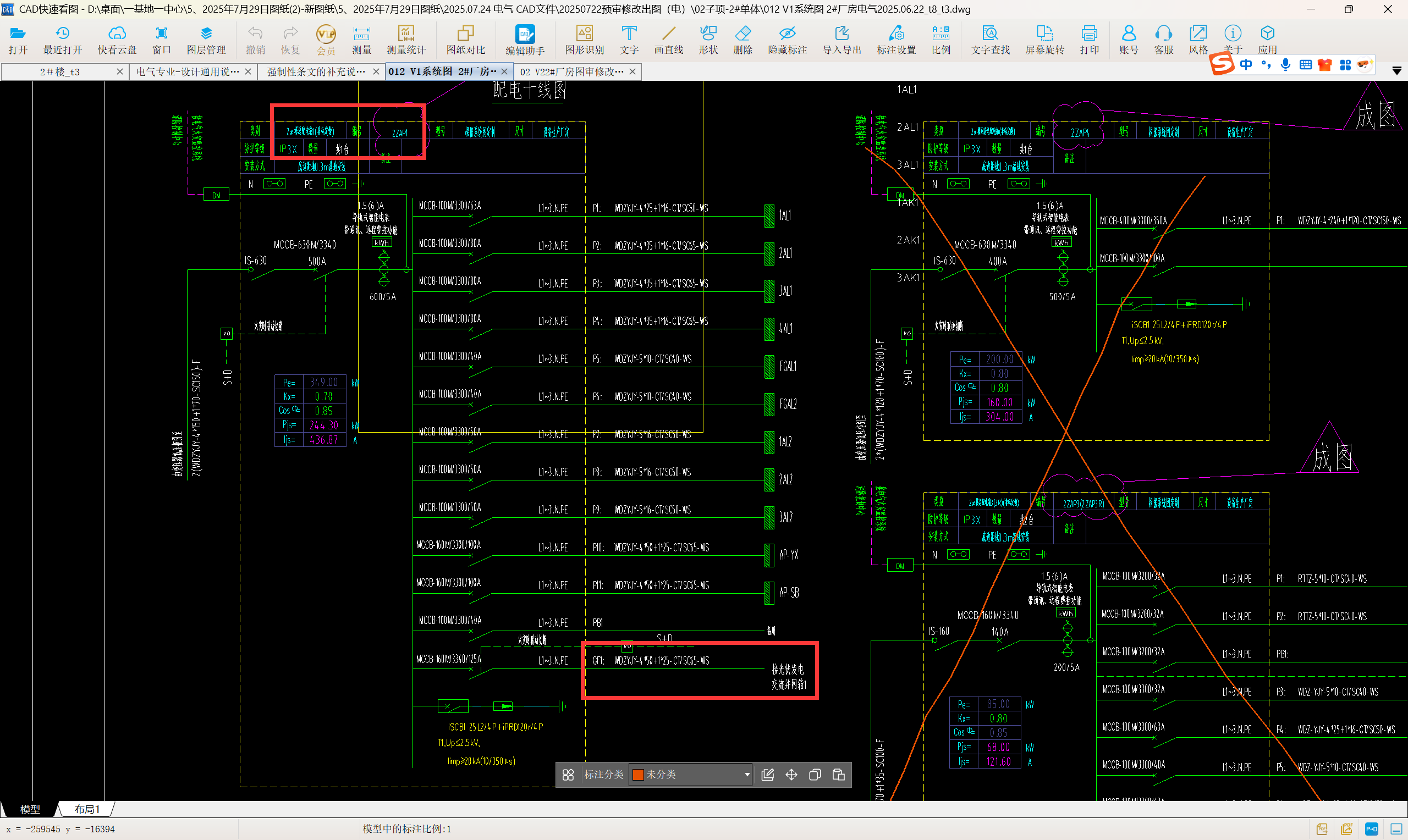Image resolution: width=1408 pixels, height=840 pixels.
Task: Click the orange 未分类 color swatch
Action: coord(637,775)
